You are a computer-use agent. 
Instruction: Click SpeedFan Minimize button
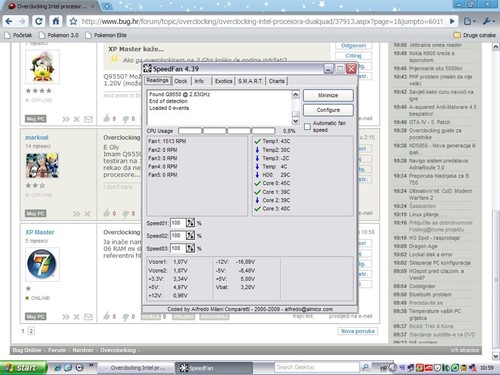tap(328, 95)
